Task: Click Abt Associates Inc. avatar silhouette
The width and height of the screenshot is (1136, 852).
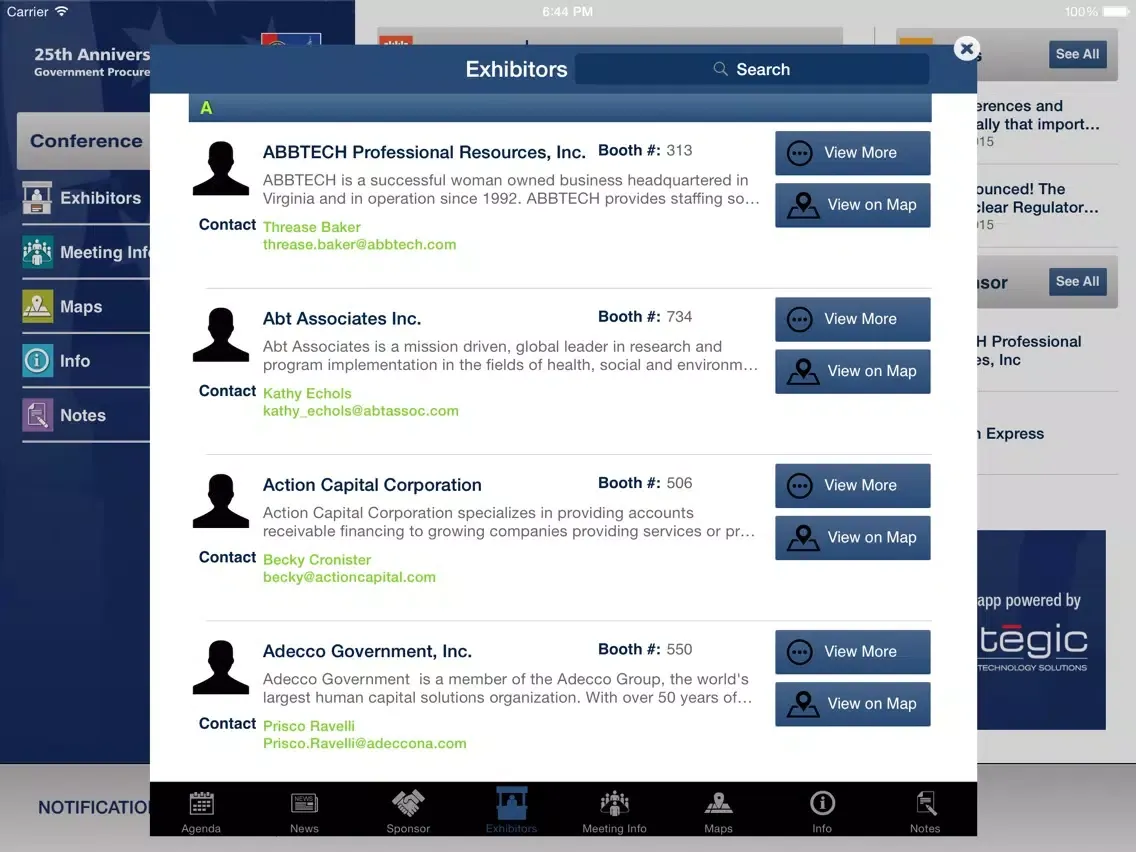Action: coord(221,335)
